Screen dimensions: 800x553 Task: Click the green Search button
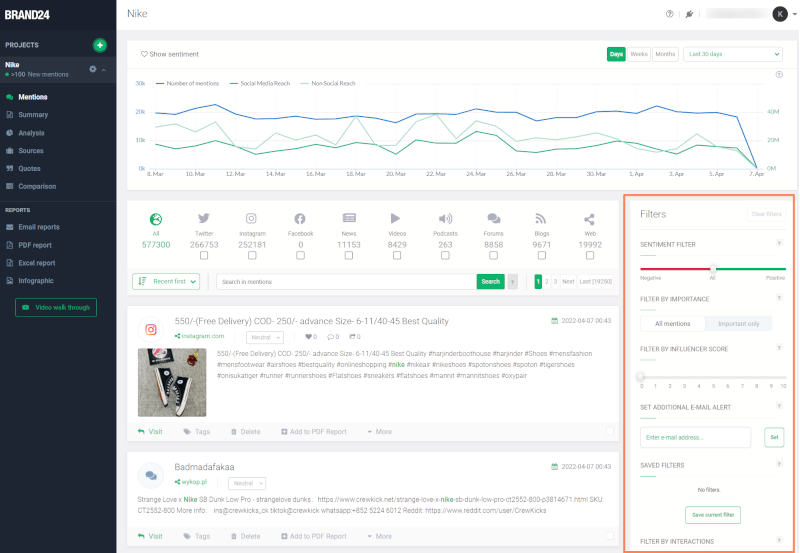(x=490, y=282)
